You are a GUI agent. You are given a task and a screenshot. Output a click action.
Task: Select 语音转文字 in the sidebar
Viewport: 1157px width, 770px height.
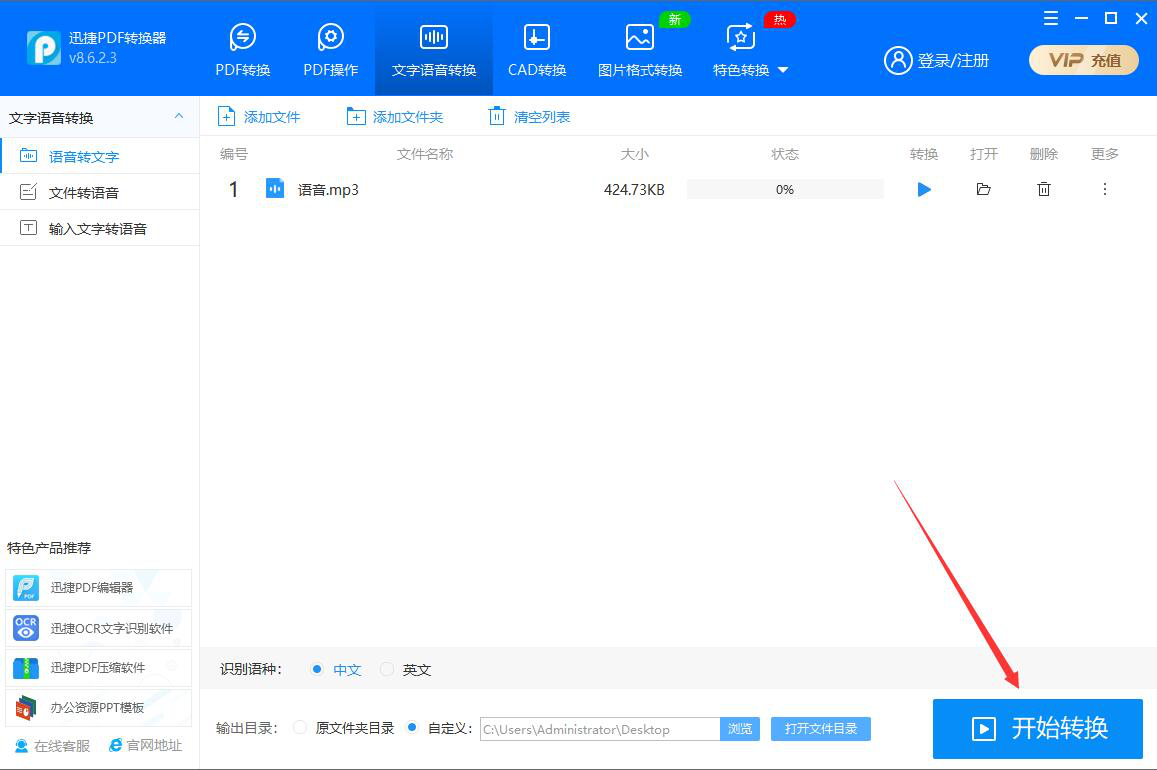coord(100,156)
